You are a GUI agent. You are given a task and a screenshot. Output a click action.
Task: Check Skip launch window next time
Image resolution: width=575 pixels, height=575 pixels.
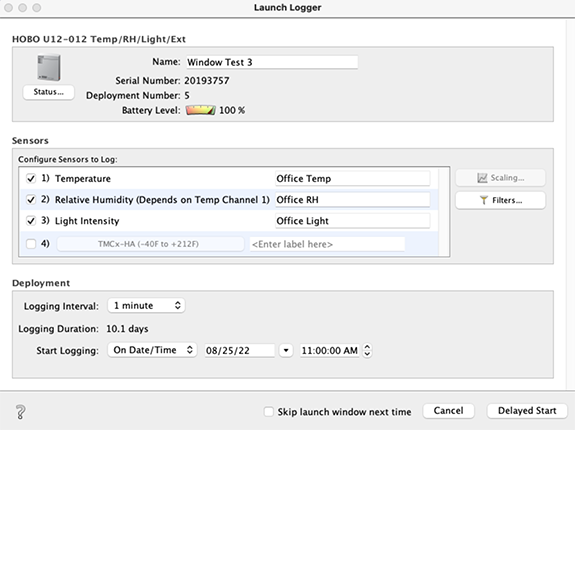click(269, 412)
